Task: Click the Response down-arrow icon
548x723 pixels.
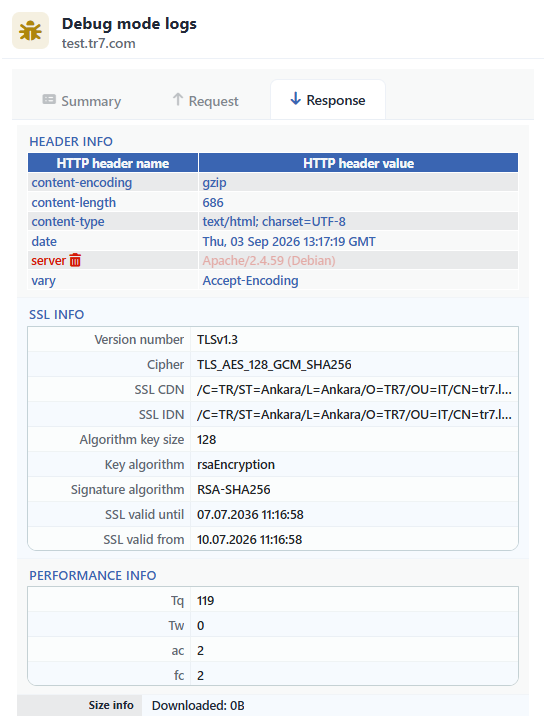Action: pos(296,99)
